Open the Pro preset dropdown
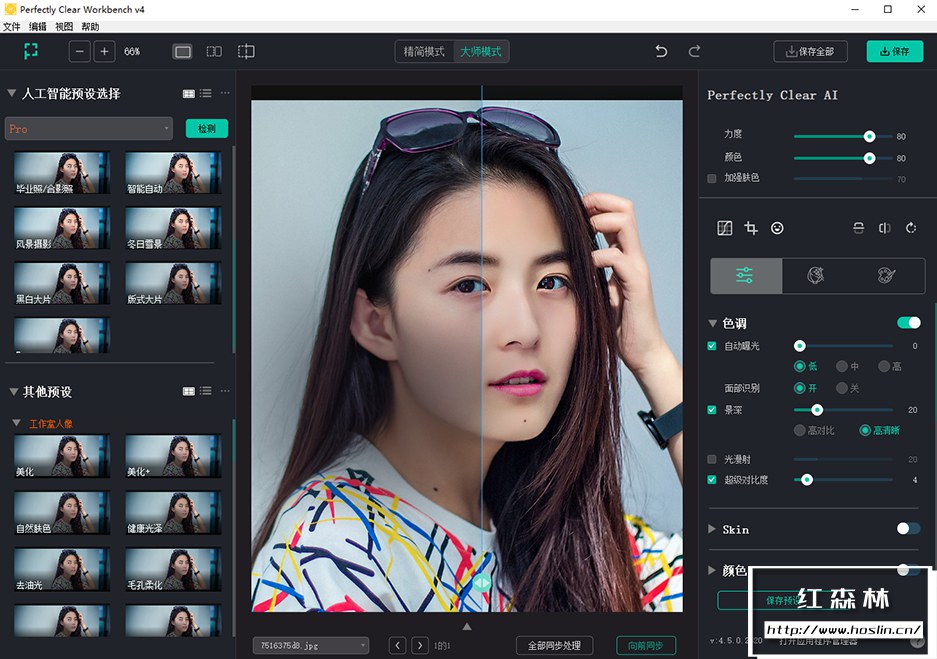This screenshot has height=659, width=937. [x=88, y=128]
